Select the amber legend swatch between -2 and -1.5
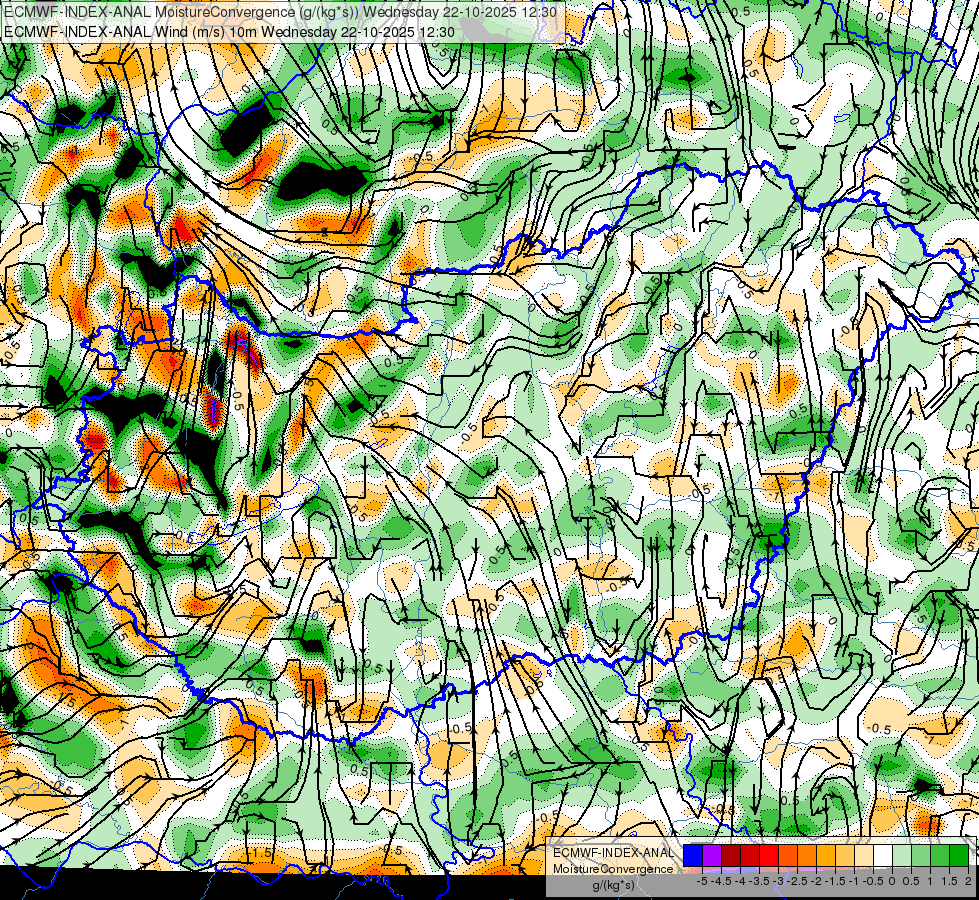 click(x=826, y=855)
